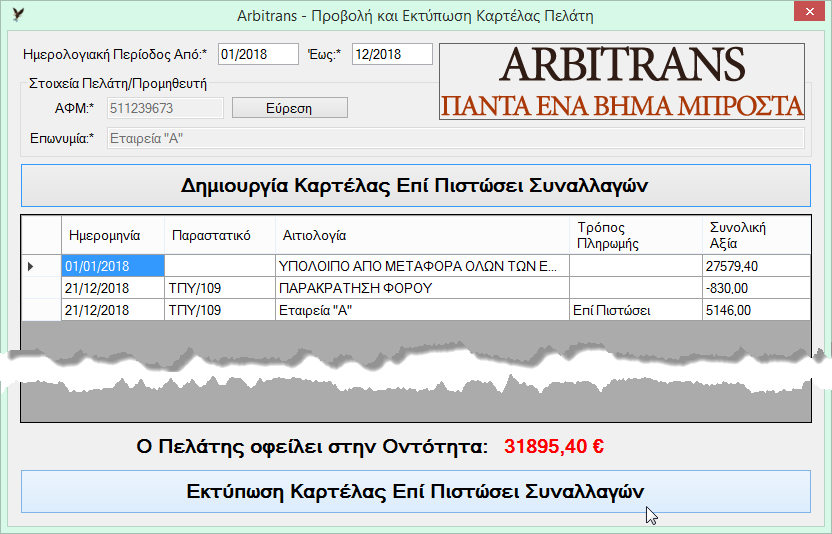832x534 pixels.
Task: Select the date cell 01/01/2018
Action: (113, 266)
